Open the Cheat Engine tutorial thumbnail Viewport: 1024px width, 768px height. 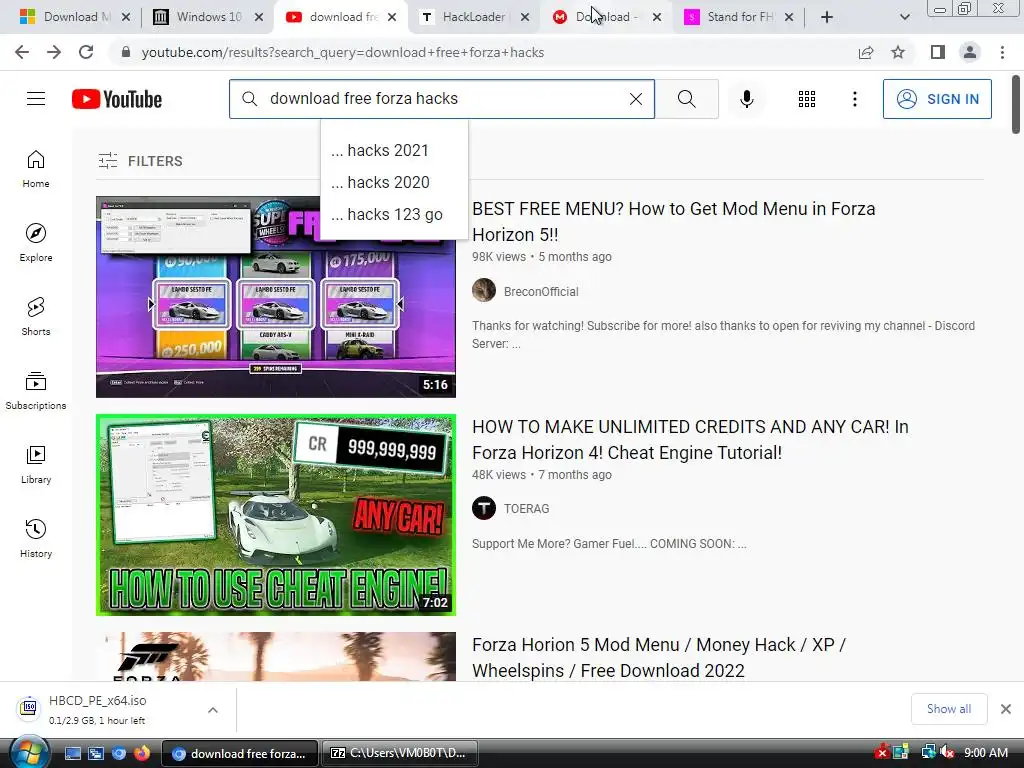276,515
